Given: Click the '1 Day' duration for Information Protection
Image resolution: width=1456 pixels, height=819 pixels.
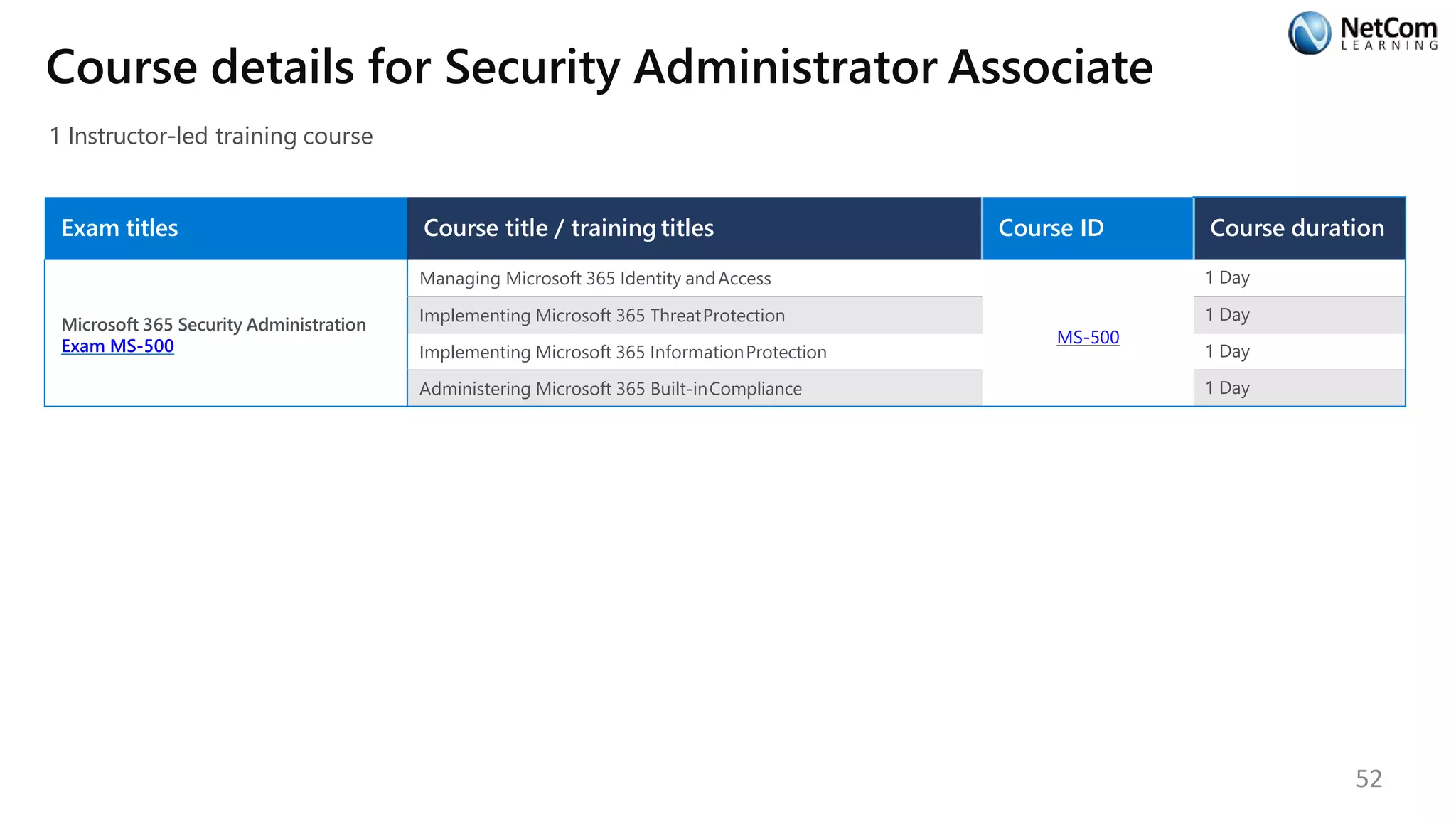Looking at the screenshot, I should tap(1227, 351).
